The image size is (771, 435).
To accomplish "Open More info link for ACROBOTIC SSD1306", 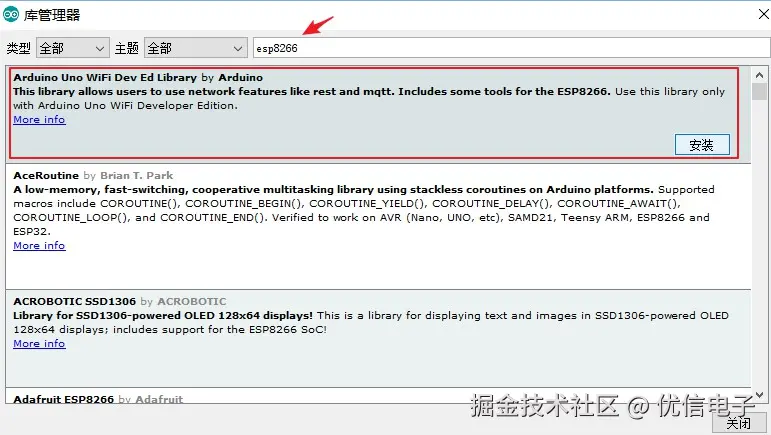I will coord(39,344).
